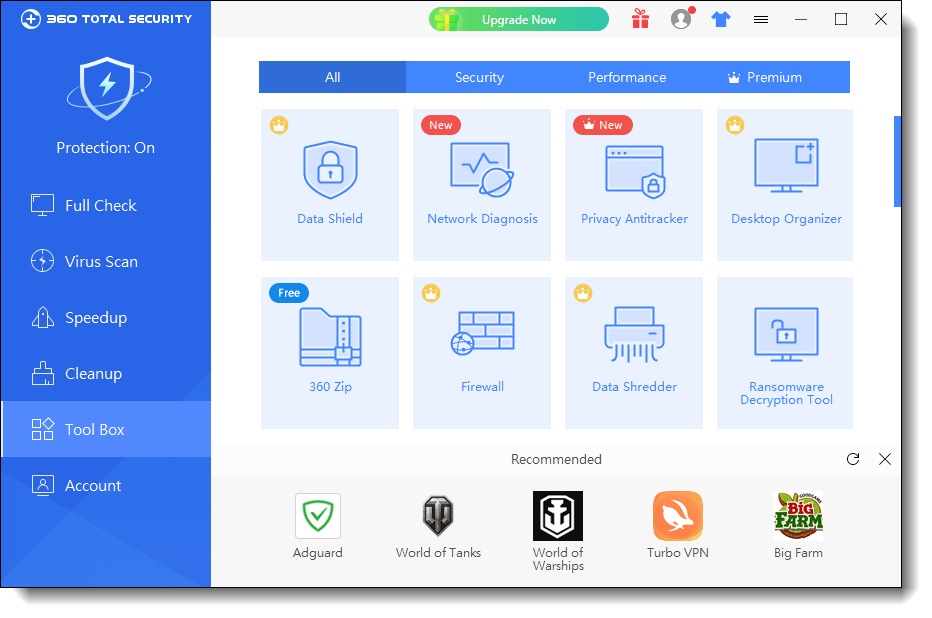Click the Big Farm game icon
This screenshot has height=618, width=932.
[x=798, y=516]
